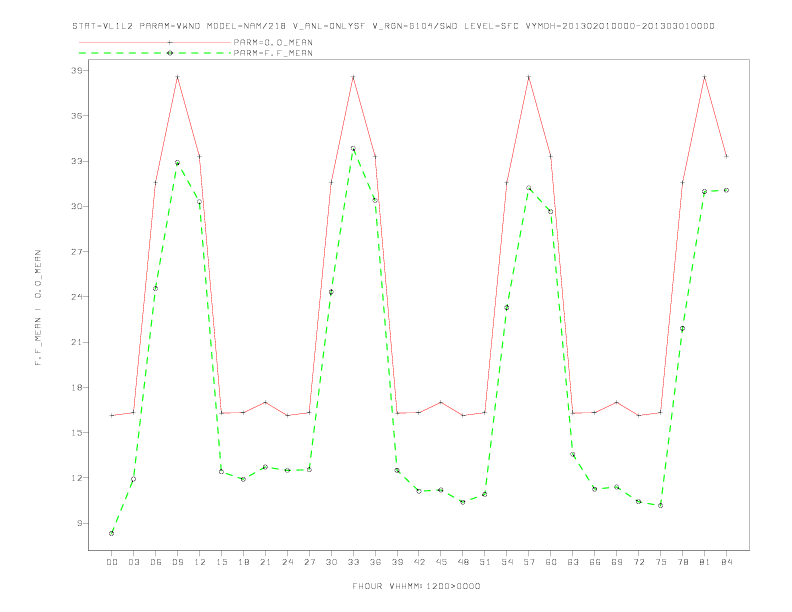This screenshot has height=612, width=792.
Task: Click y-axis tick label 30
Action: tap(77, 206)
